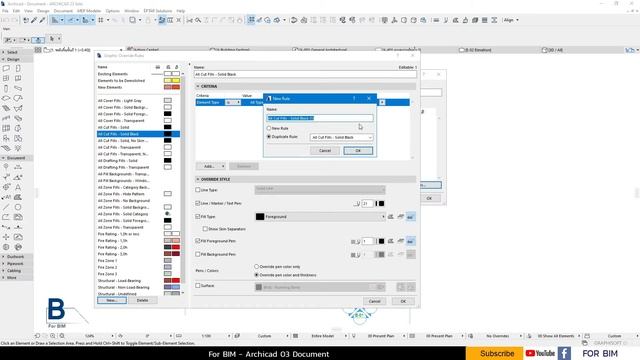The width and height of the screenshot is (640, 360).
Task: Click the Delete button below rule list
Action: [x=142, y=300]
